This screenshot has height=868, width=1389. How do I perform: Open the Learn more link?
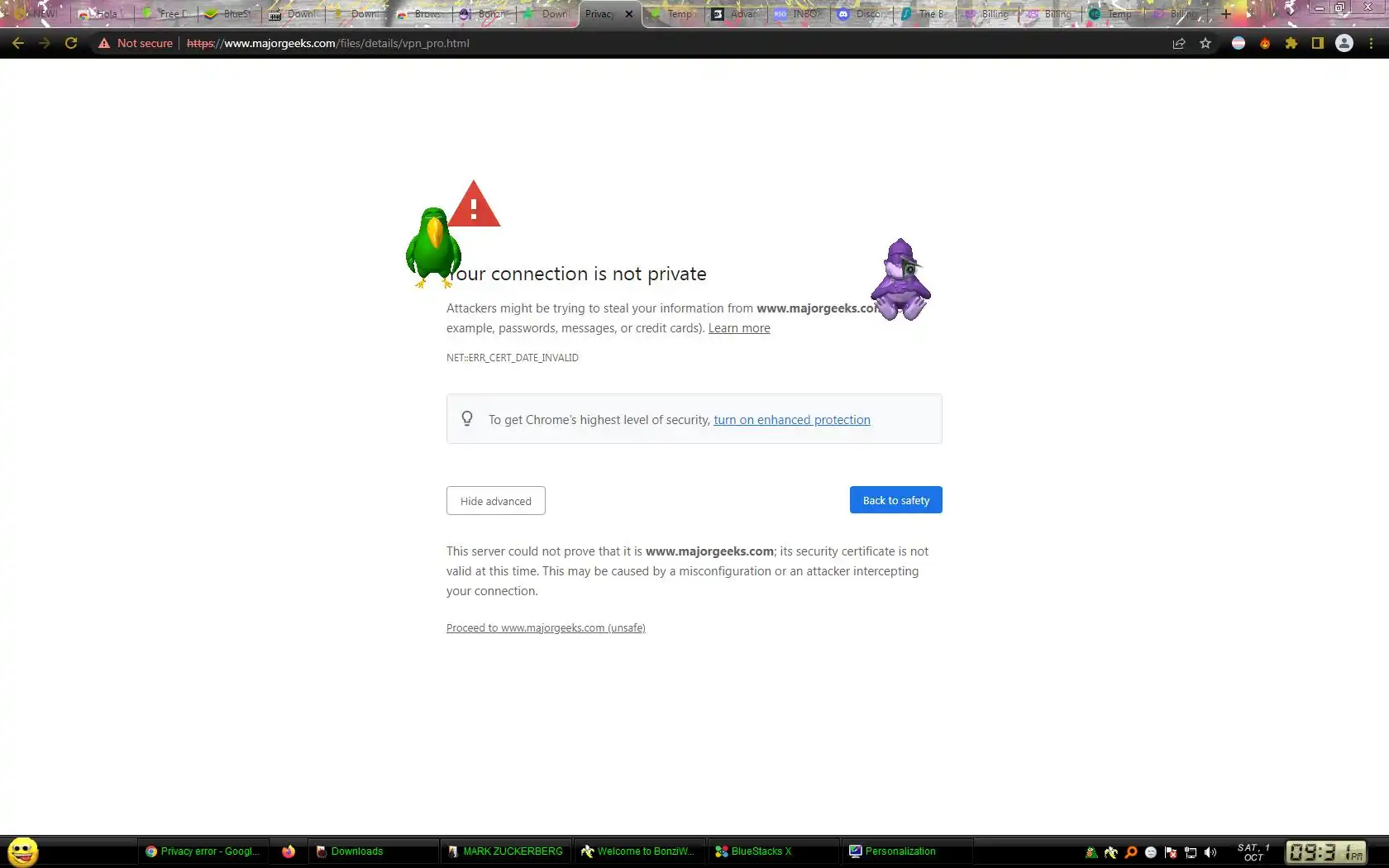click(739, 328)
